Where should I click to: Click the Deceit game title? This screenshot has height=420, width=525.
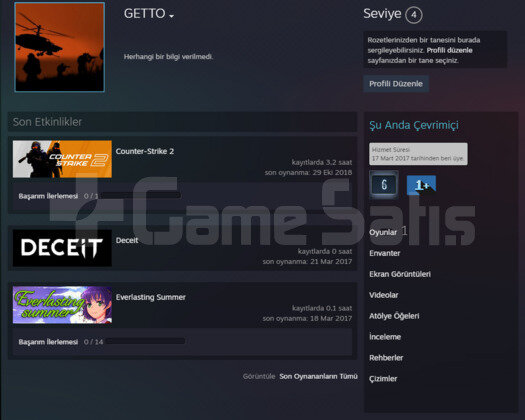click(x=127, y=240)
